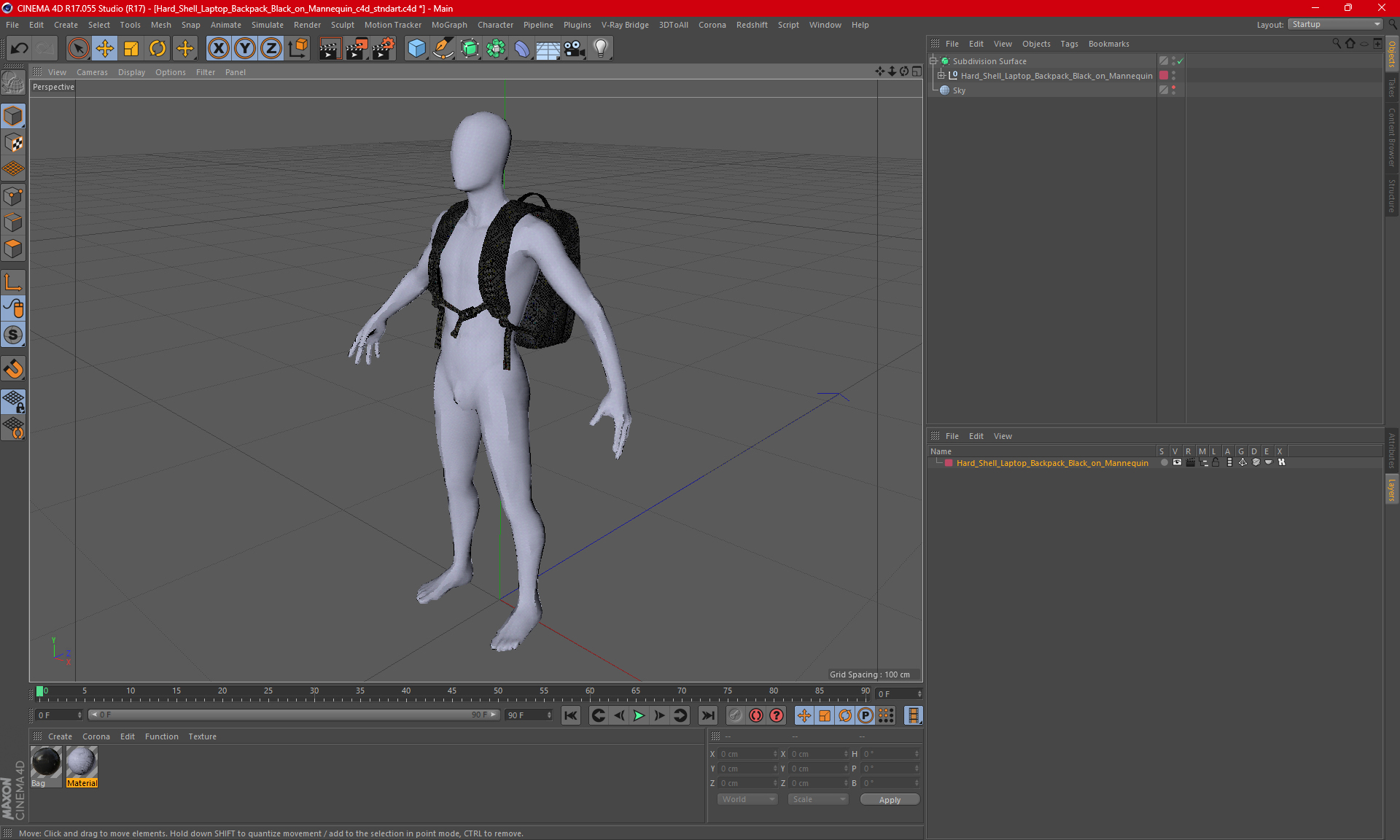Screen dimensions: 1400x840
Task: Toggle layer lock icon
Action: 1216,462
